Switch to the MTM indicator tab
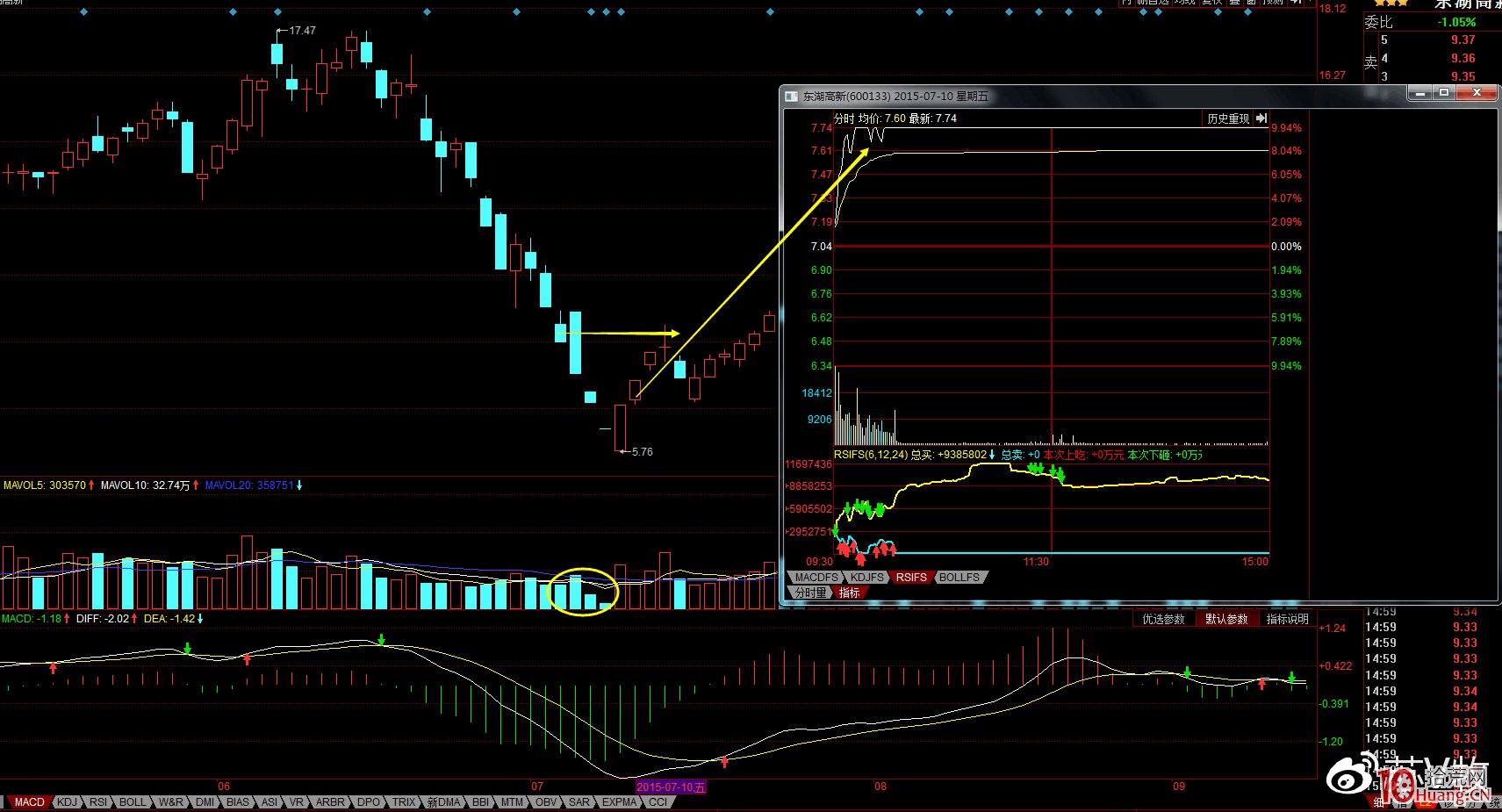The height and width of the screenshot is (812, 1502). coord(512,802)
